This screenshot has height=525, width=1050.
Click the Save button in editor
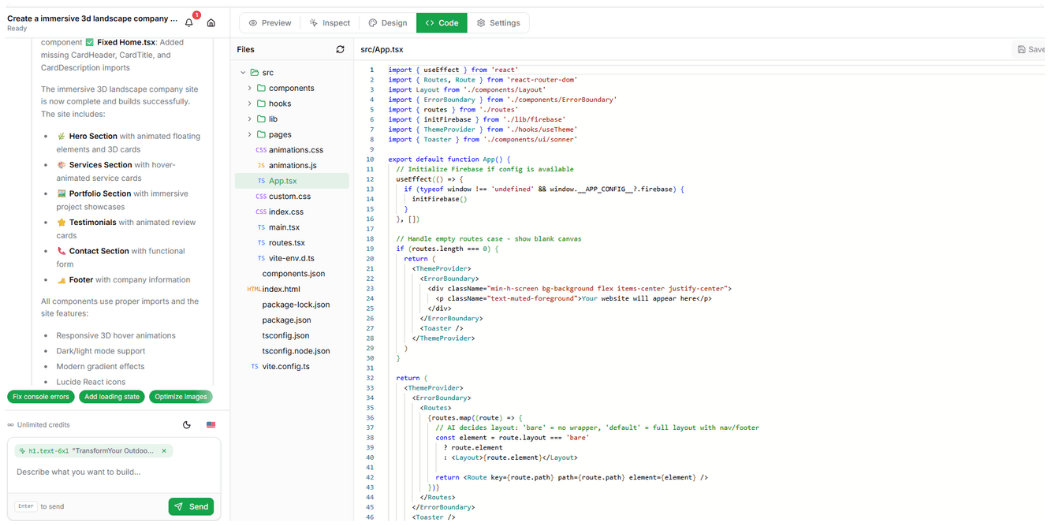(x=1030, y=49)
